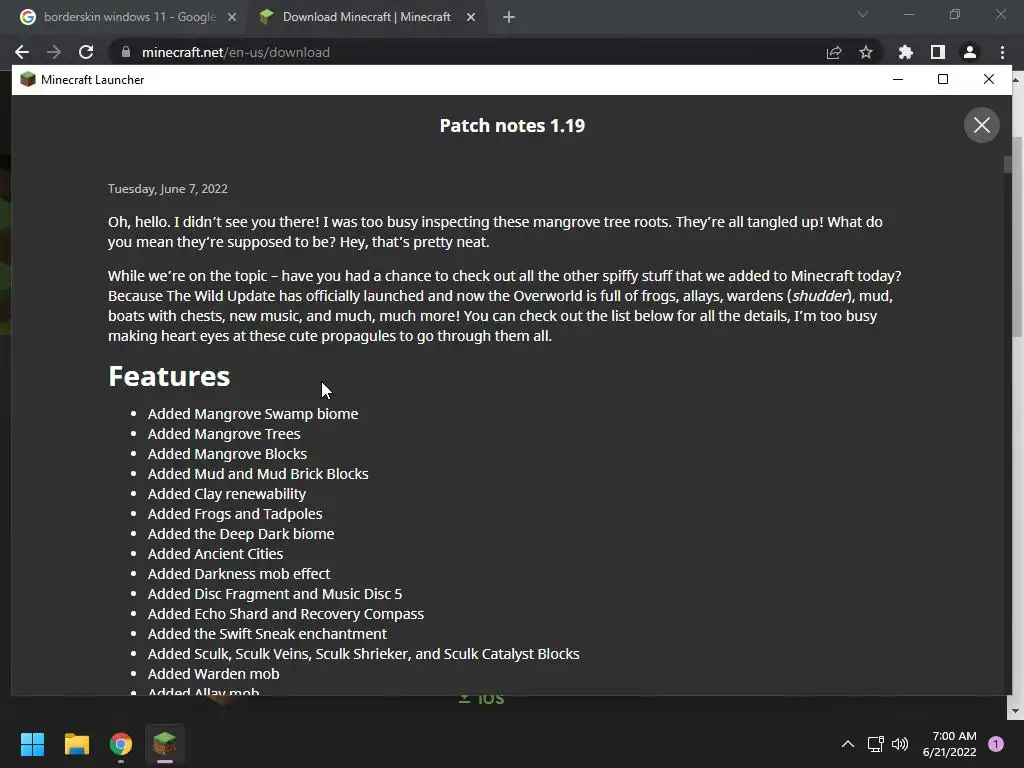This screenshot has height=768, width=1024.
Task: Click the Minecraft Launcher taskbar icon
Action: pos(165,744)
